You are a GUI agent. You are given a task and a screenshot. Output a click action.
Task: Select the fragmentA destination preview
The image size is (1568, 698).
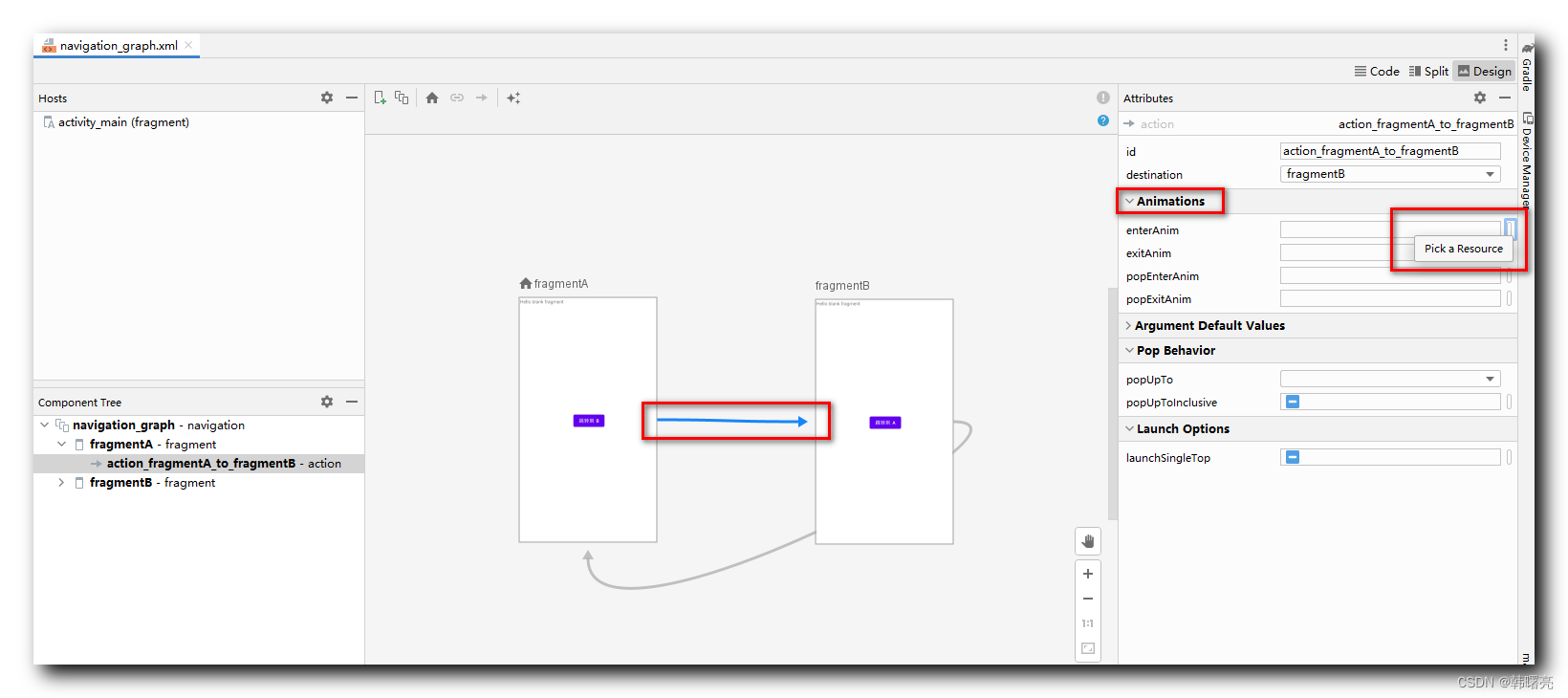click(x=588, y=420)
